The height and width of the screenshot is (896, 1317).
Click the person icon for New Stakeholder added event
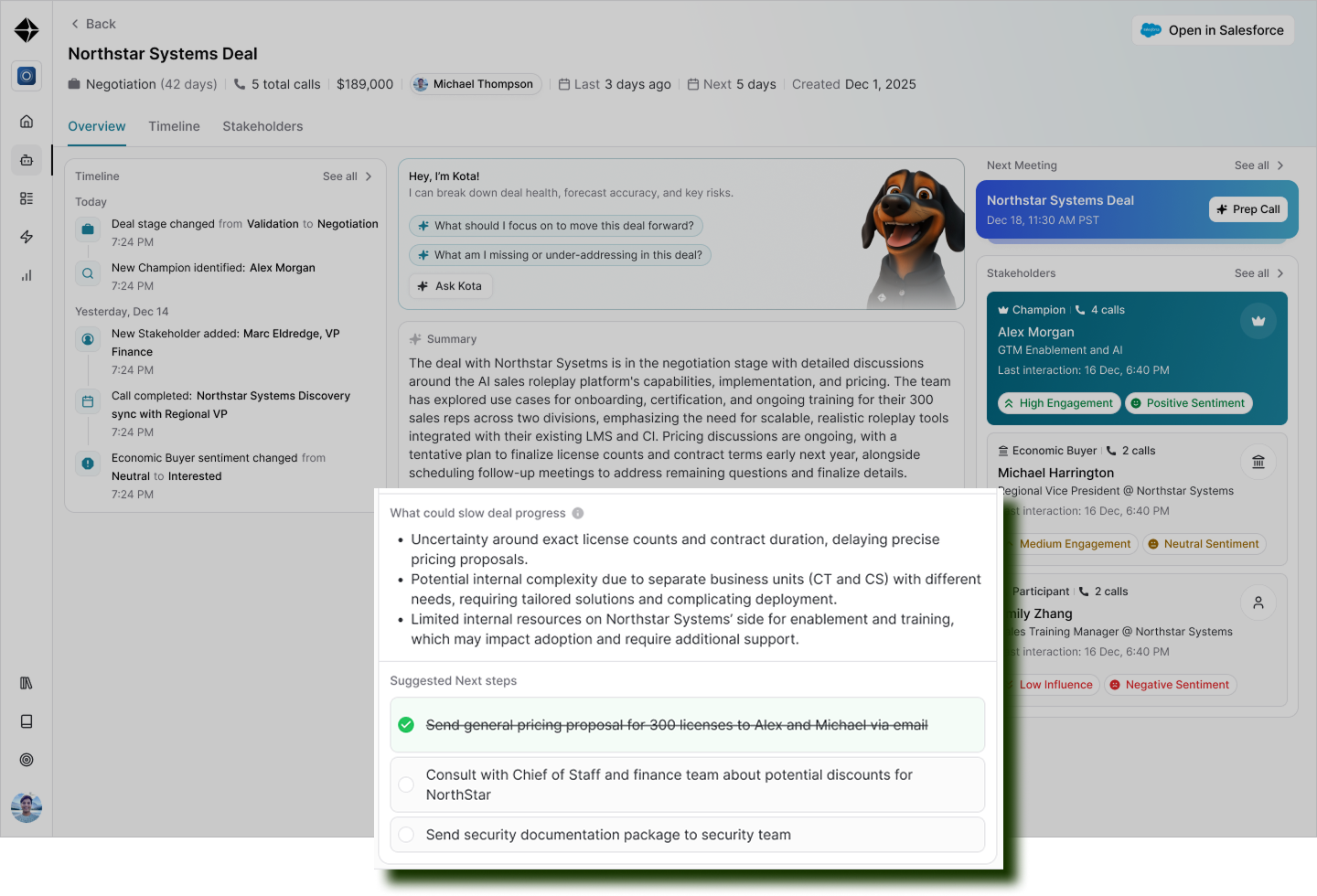pyautogui.click(x=88, y=339)
